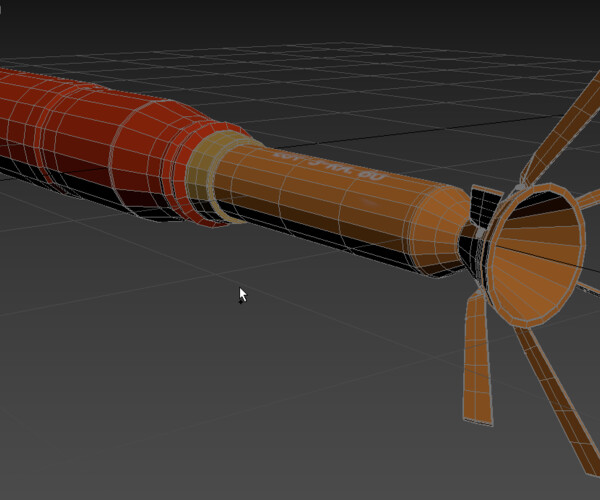
Task: Select the fin extending toward the upper right
Action: click(562, 128)
